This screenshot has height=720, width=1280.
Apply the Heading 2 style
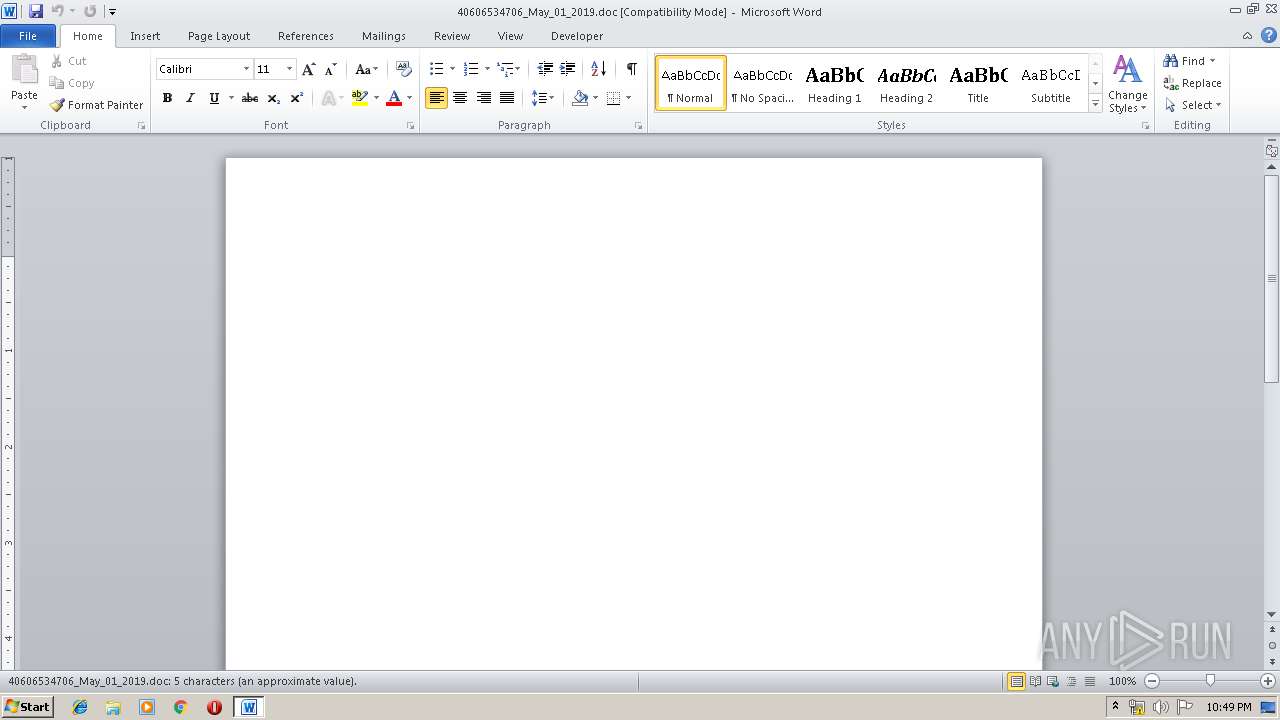pyautogui.click(x=906, y=83)
